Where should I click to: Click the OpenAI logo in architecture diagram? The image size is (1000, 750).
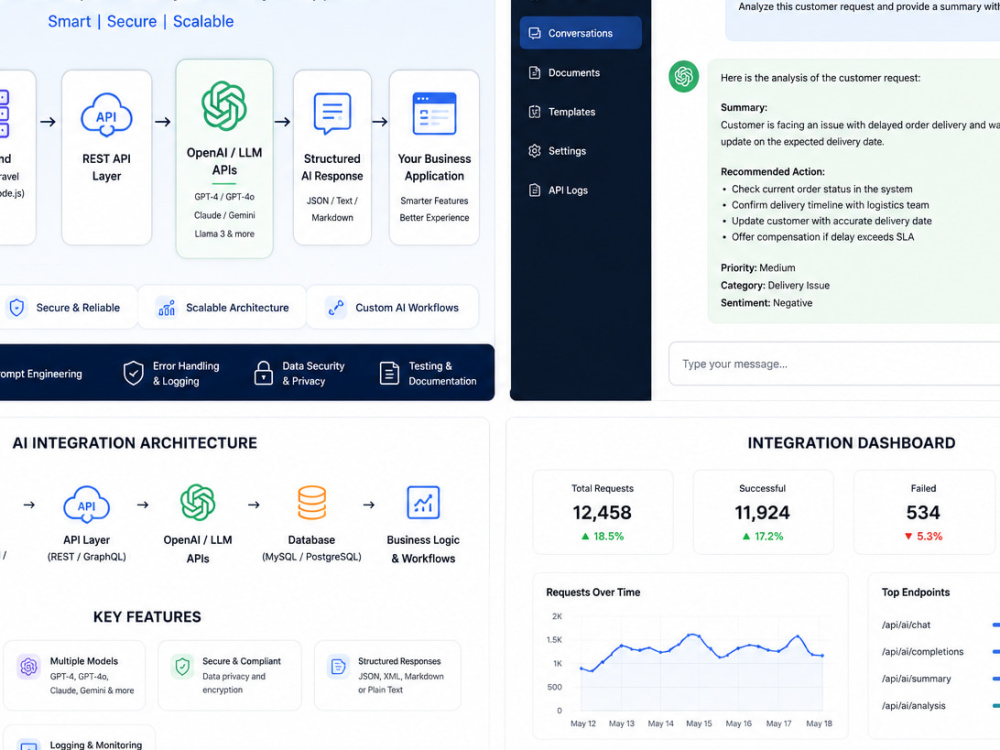click(x=198, y=503)
